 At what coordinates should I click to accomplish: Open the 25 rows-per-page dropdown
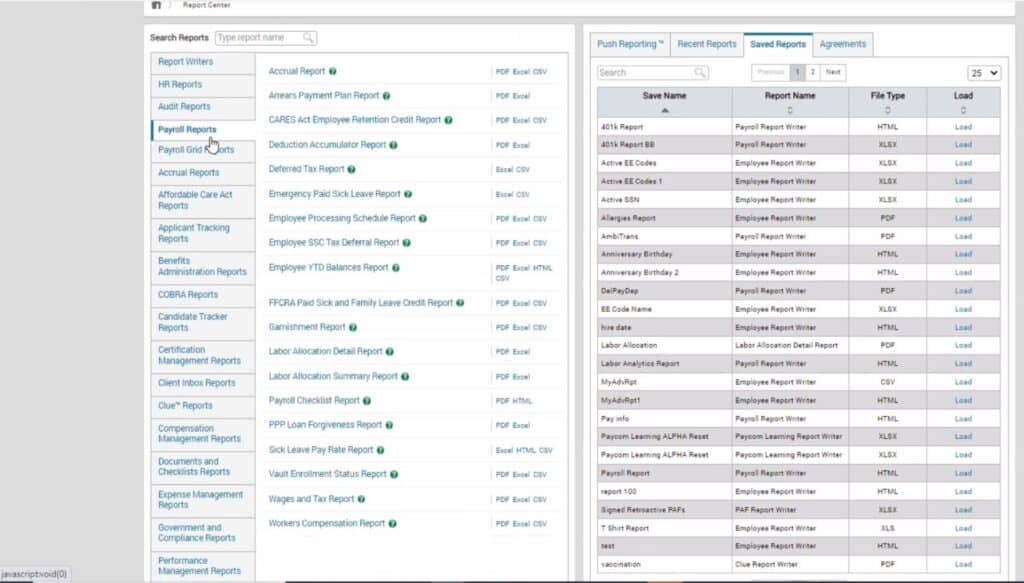[984, 73]
